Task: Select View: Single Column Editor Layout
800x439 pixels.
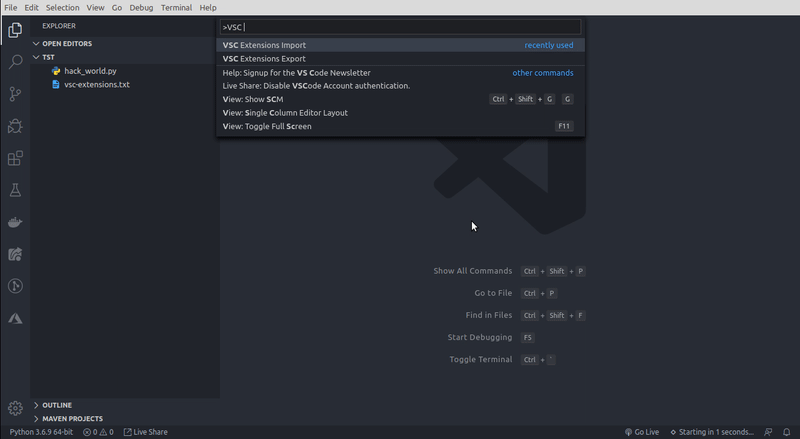Action: (x=401, y=113)
